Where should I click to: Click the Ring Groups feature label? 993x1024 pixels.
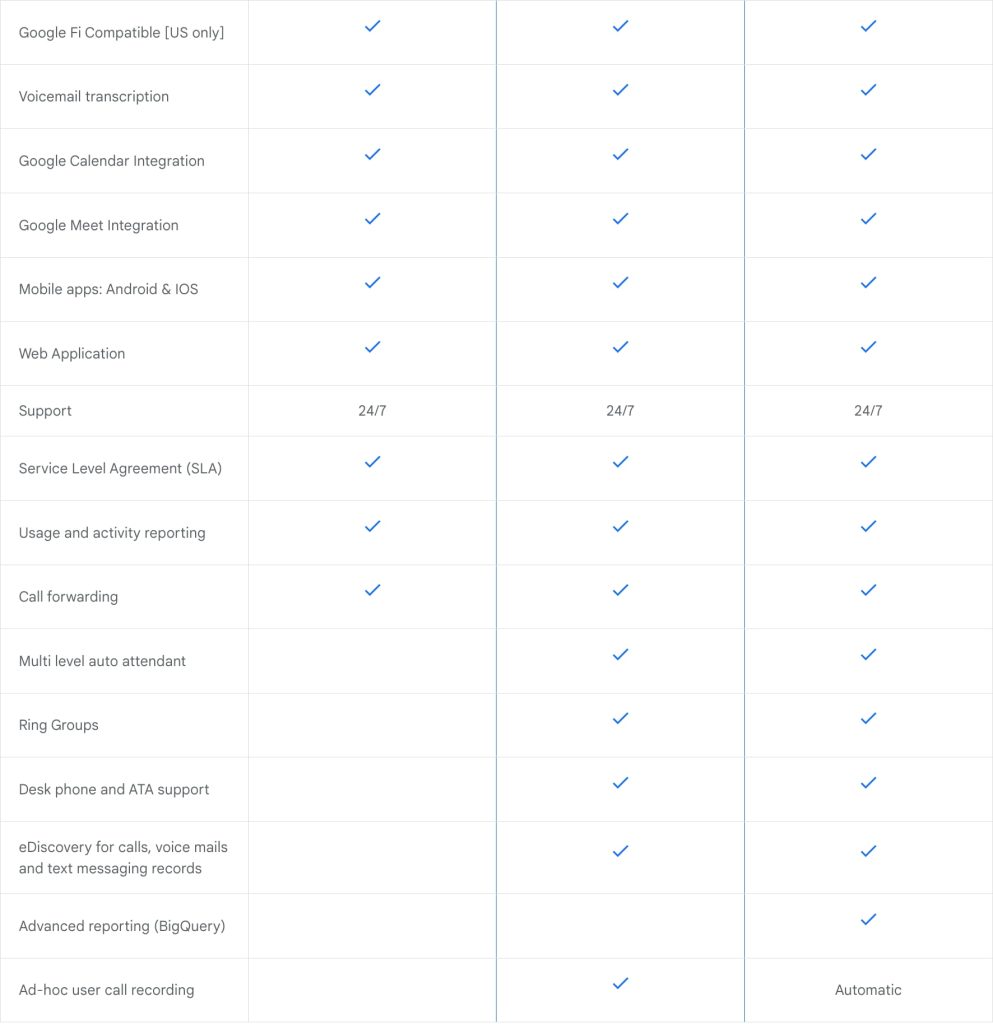[x=58, y=725]
